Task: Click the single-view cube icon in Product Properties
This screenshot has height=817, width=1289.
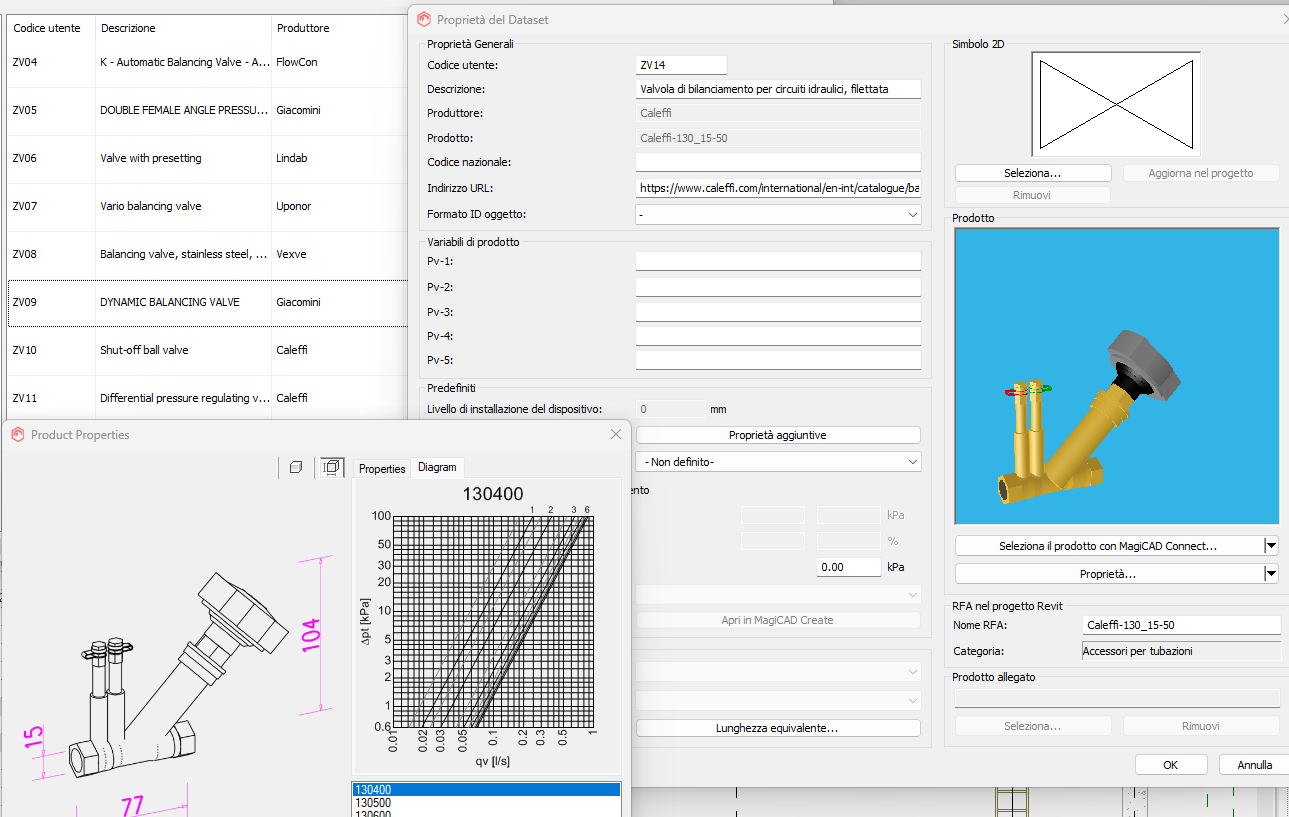Action: point(295,467)
